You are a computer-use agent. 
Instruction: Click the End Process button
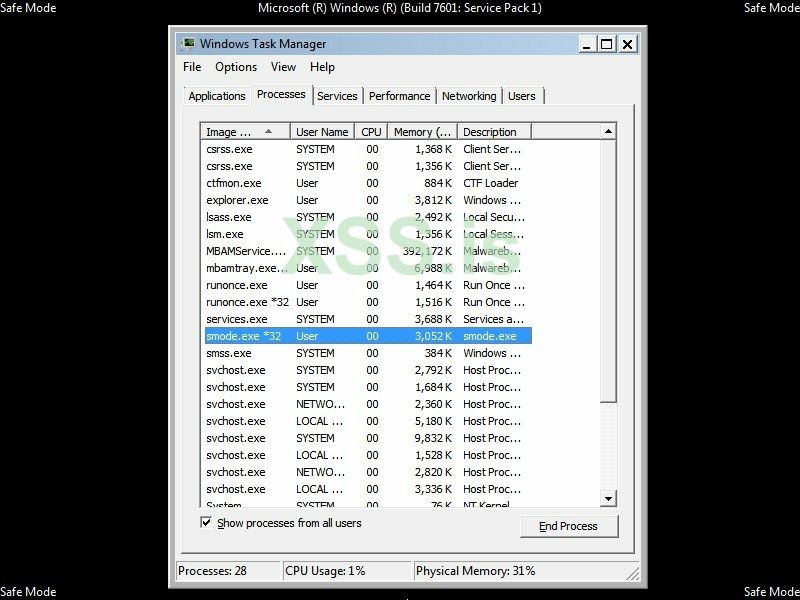click(x=569, y=526)
